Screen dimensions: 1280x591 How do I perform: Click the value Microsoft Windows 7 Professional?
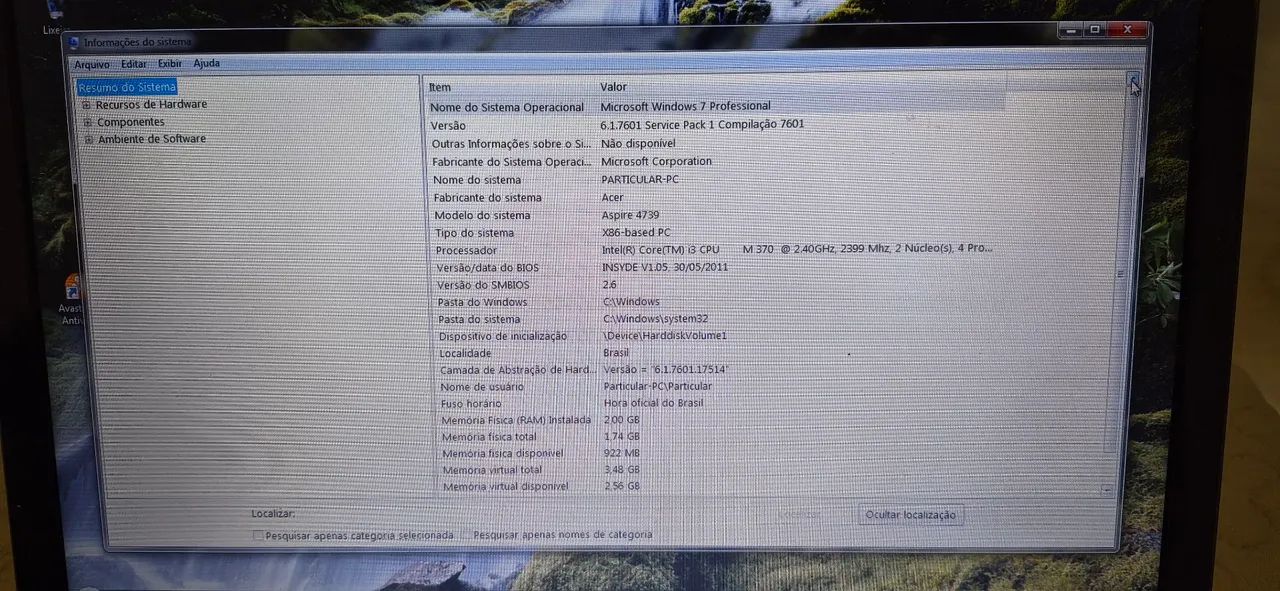pyautogui.click(x=685, y=106)
